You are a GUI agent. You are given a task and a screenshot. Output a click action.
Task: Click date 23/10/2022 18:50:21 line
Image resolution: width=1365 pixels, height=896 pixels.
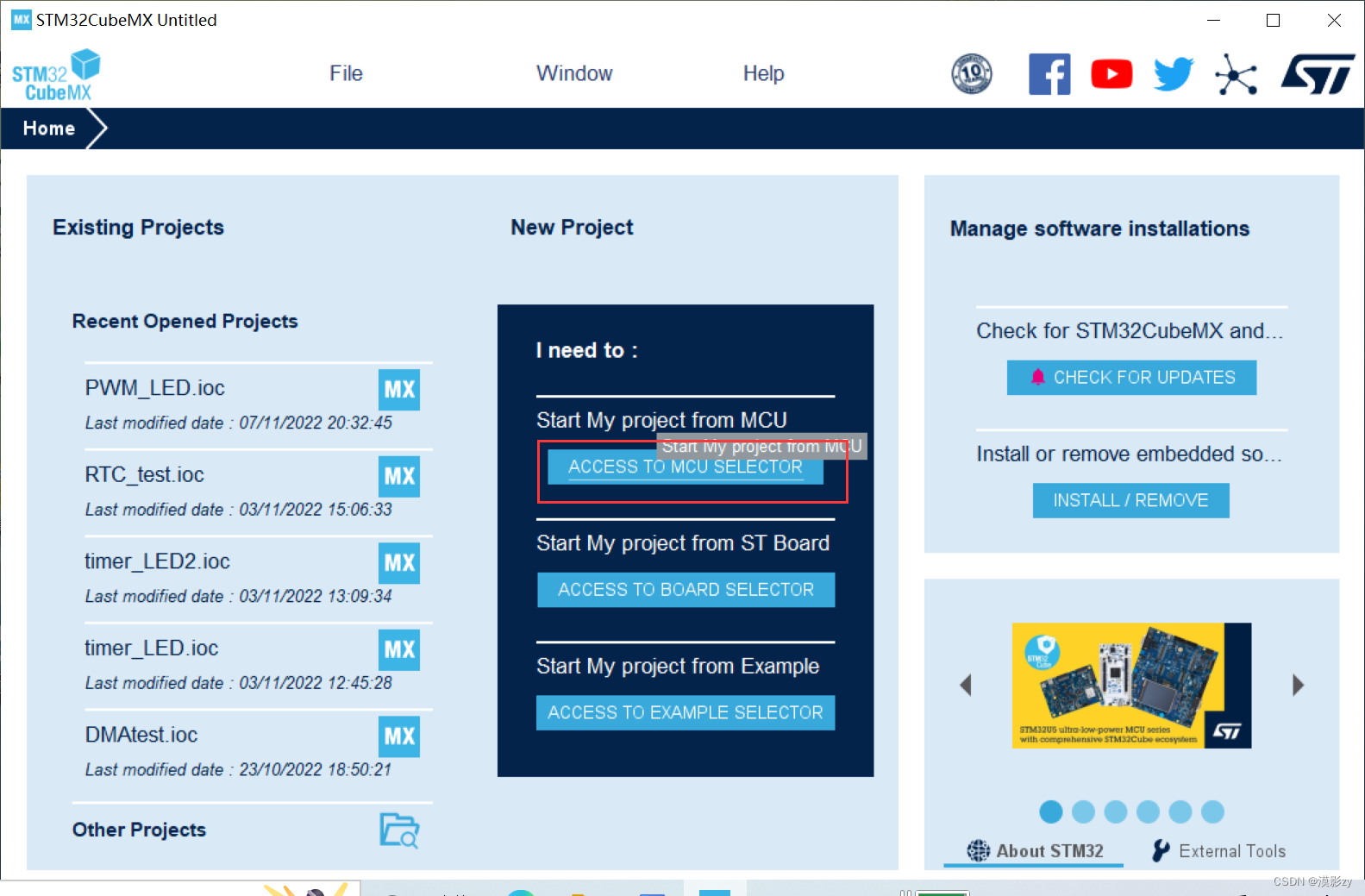[239, 769]
